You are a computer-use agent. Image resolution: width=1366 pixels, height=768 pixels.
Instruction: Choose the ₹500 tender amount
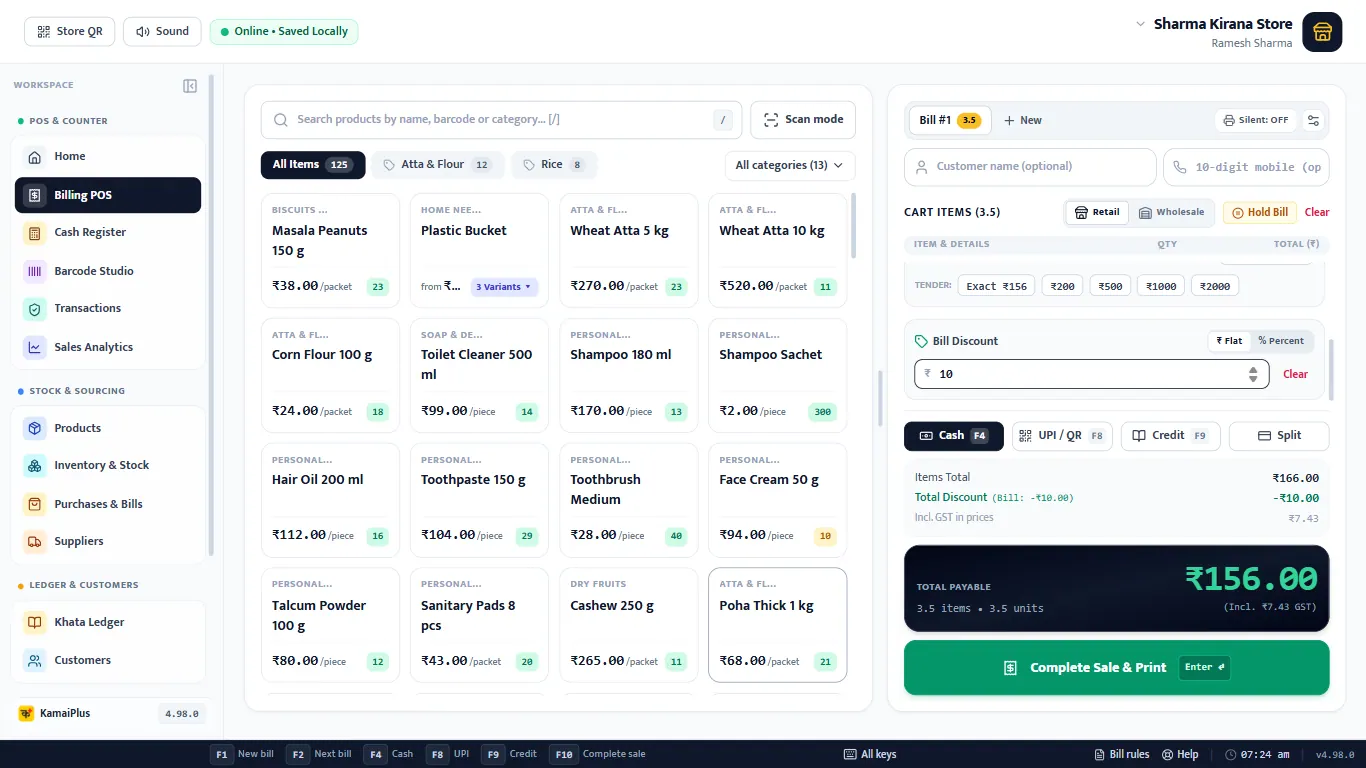[1110, 286]
